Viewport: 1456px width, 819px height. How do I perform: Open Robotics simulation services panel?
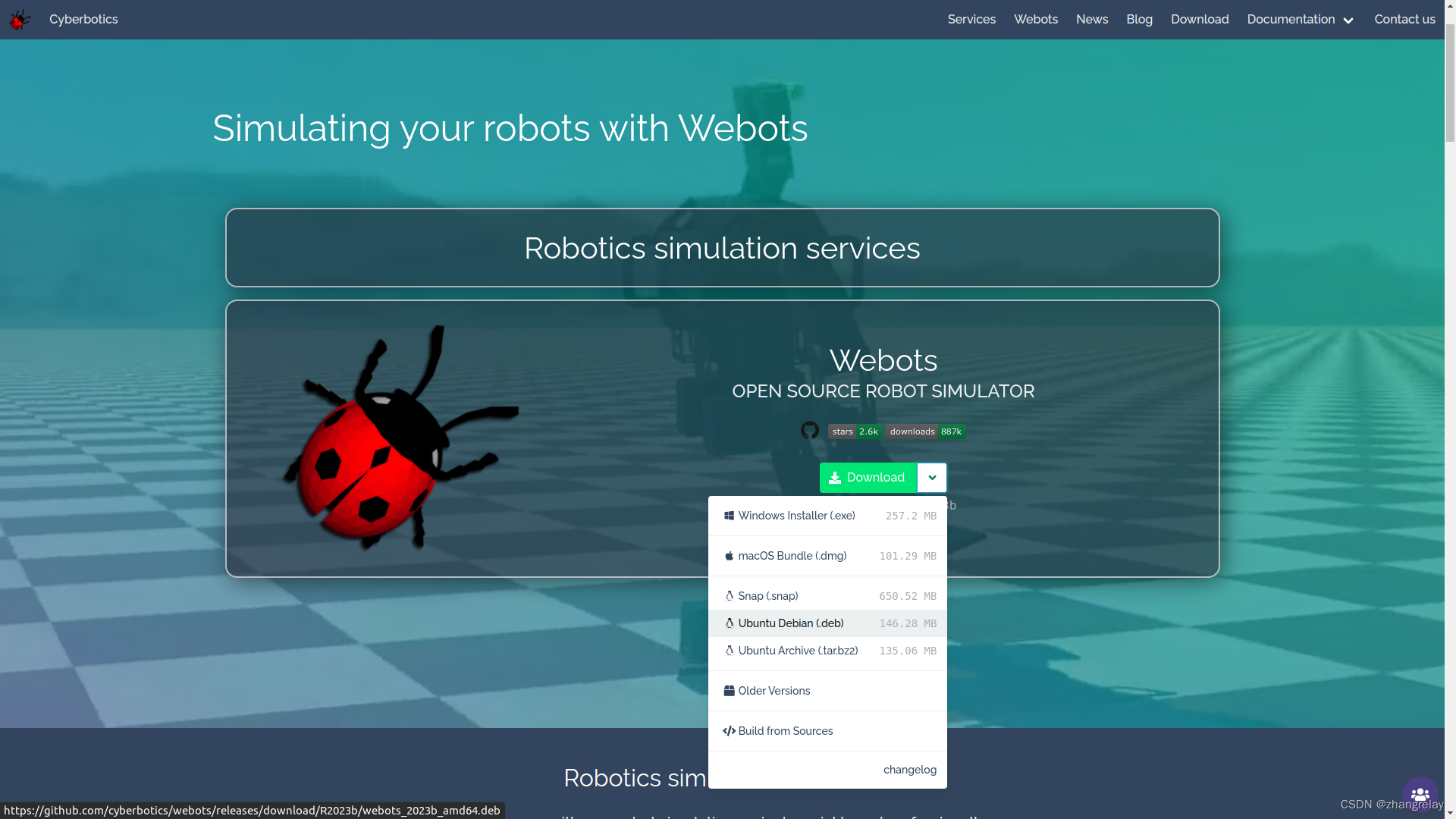722,248
